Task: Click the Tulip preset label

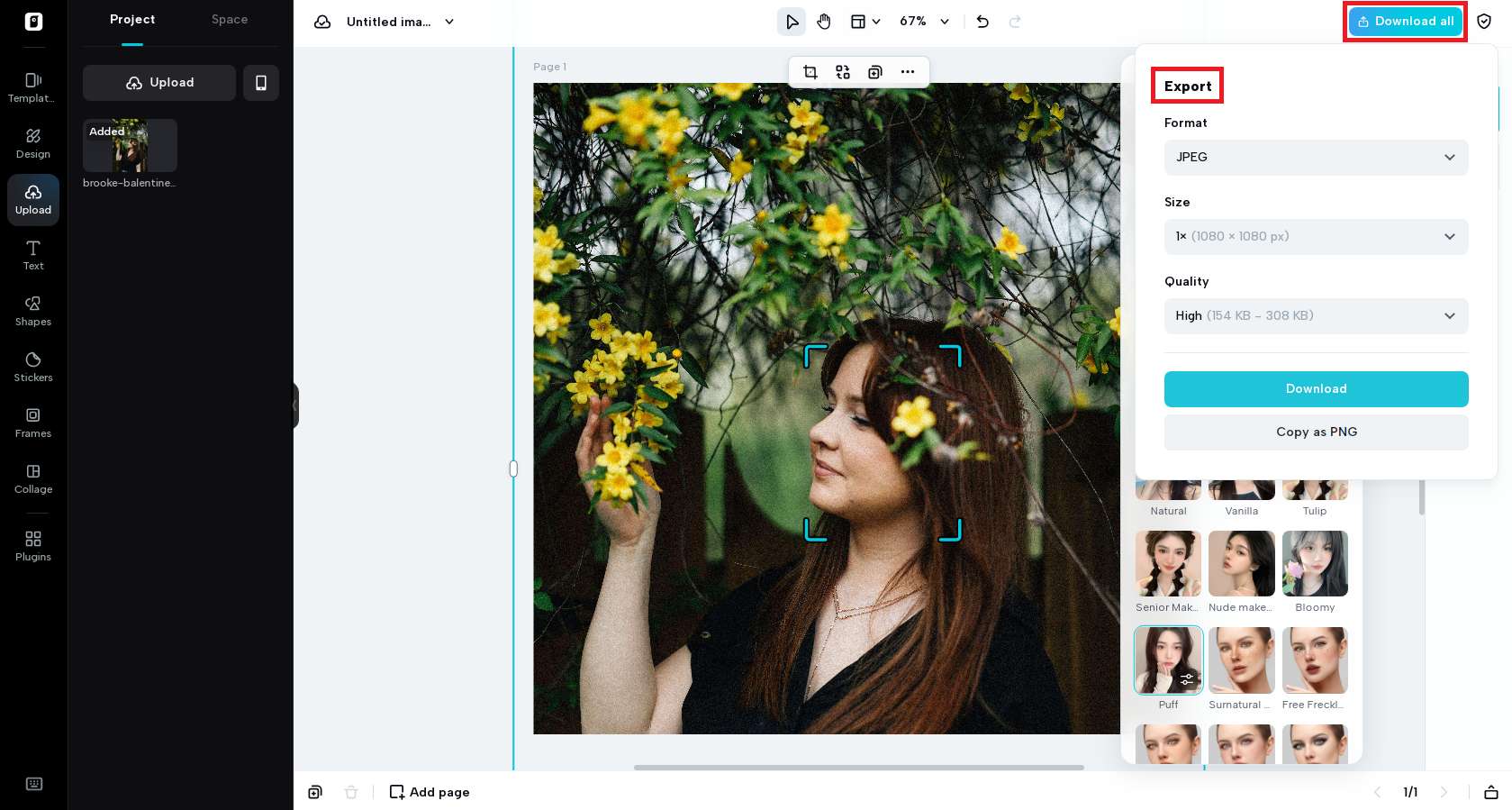Action: point(1315,511)
